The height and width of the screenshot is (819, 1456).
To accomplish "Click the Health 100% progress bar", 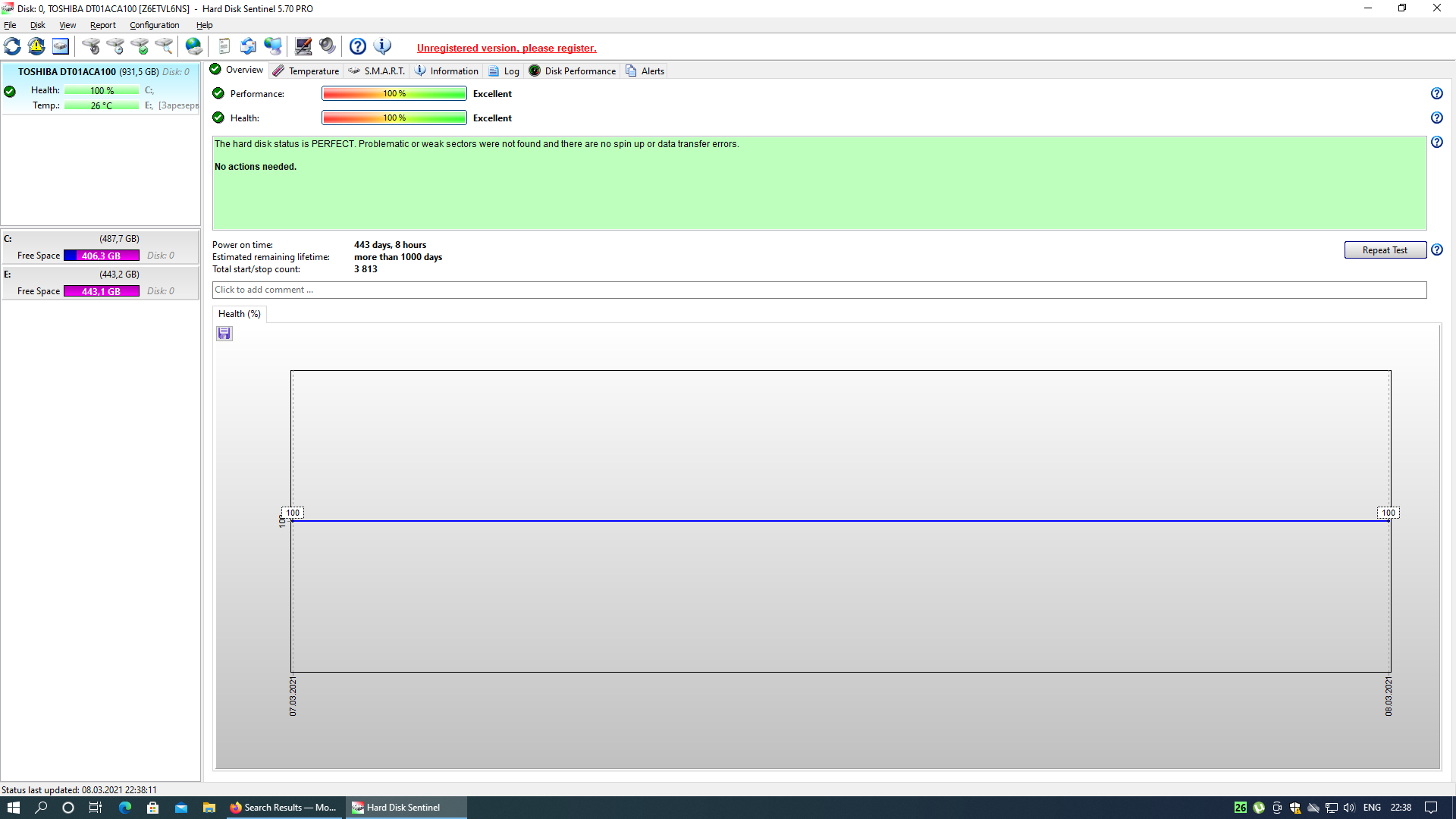I will pyautogui.click(x=394, y=118).
